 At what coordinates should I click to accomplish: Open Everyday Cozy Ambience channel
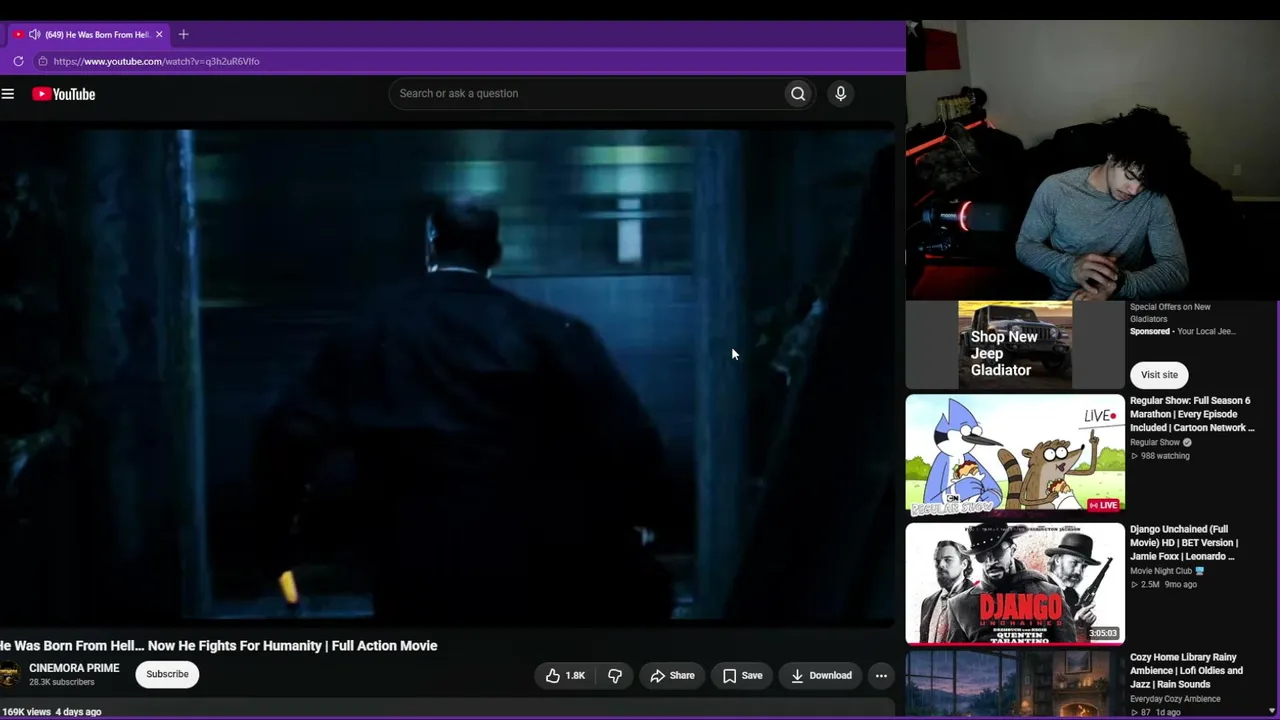(1175, 699)
